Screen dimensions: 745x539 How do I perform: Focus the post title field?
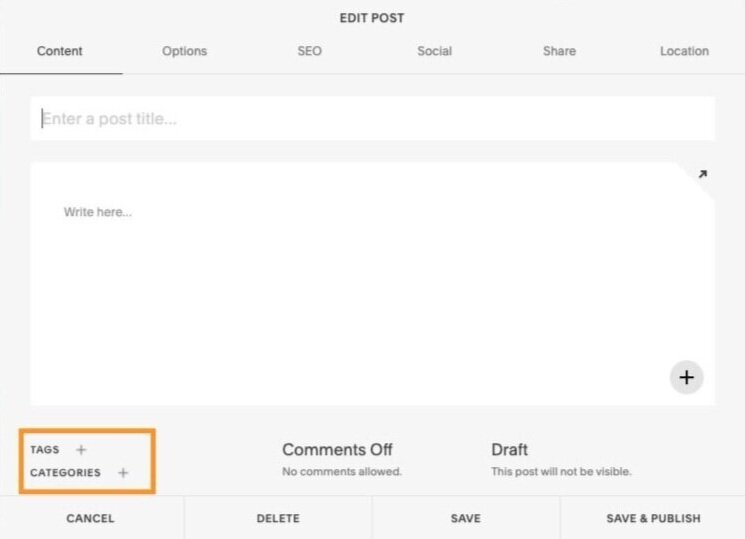pyautogui.click(x=372, y=119)
